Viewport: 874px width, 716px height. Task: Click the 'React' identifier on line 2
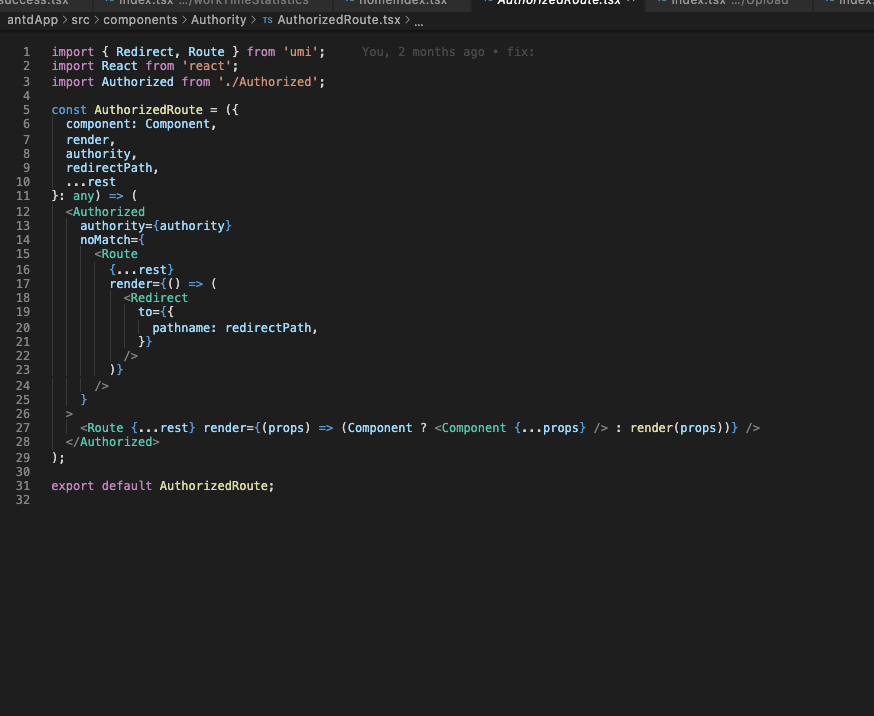click(x=119, y=66)
